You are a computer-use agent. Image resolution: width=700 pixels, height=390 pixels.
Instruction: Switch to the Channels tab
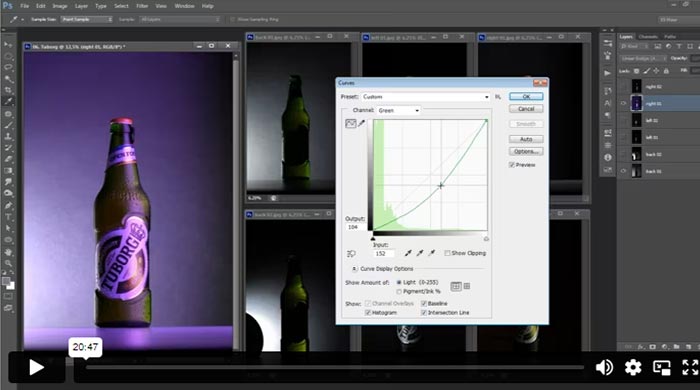pos(648,37)
